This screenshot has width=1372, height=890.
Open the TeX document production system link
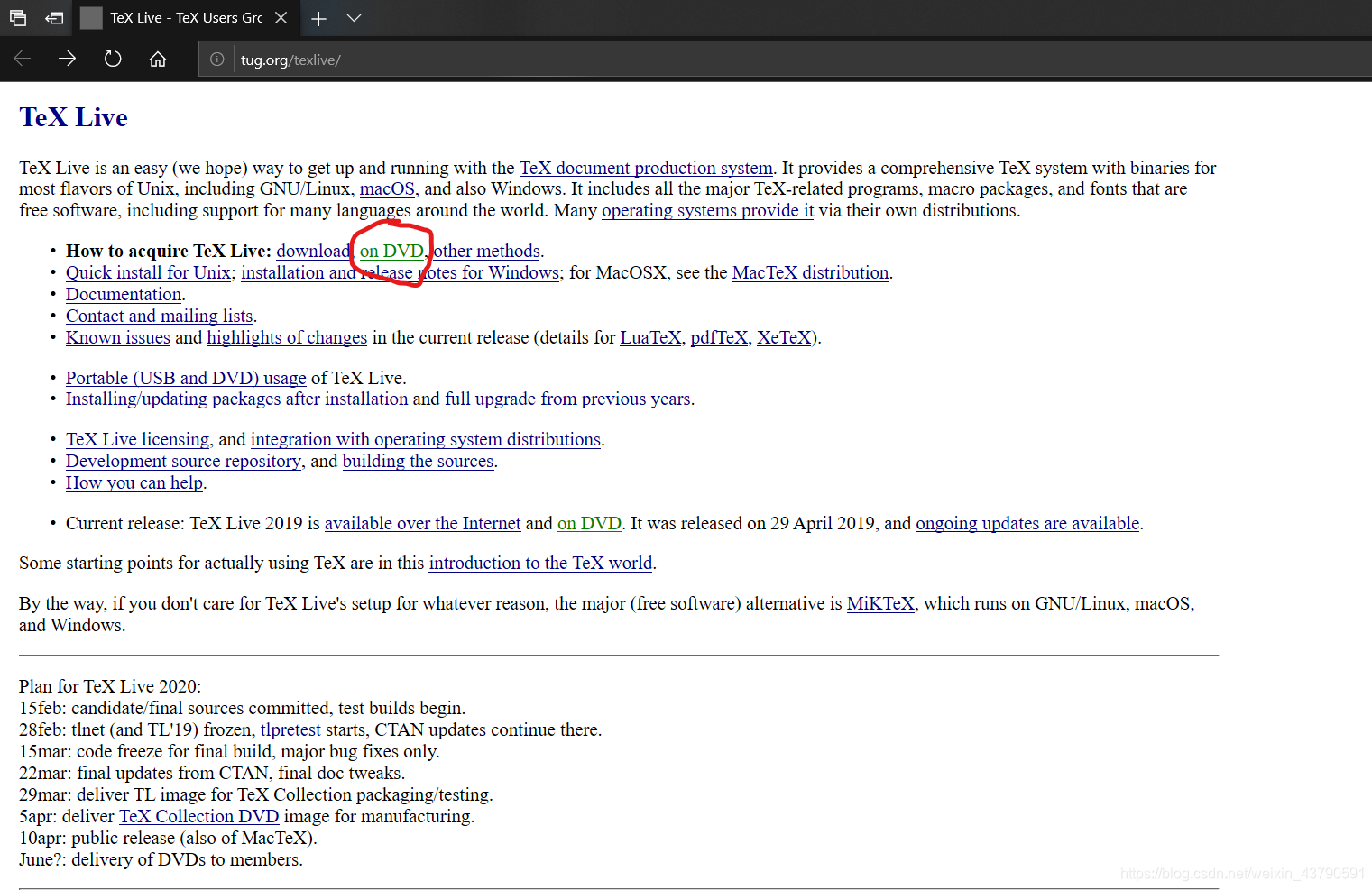click(646, 168)
